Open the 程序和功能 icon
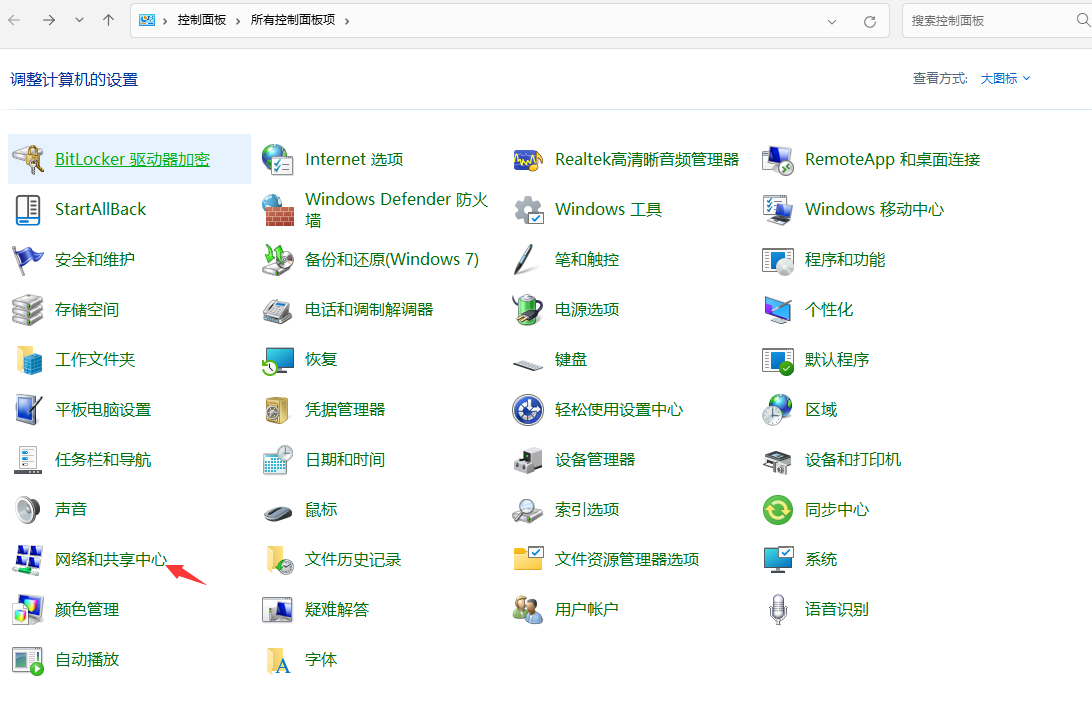The height and width of the screenshot is (728, 1092). pyautogui.click(x=778, y=261)
